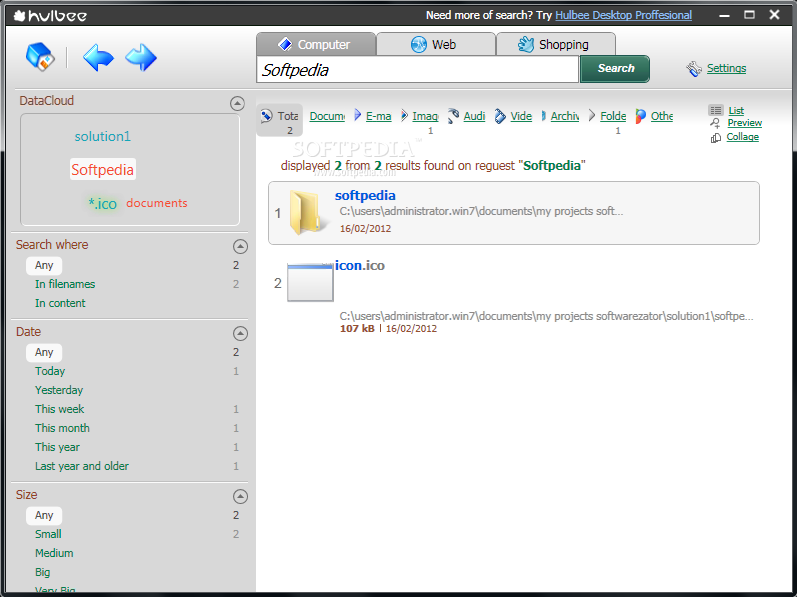Click the Hulbee home cube icon
Image resolution: width=797 pixels, height=597 pixels.
point(40,56)
